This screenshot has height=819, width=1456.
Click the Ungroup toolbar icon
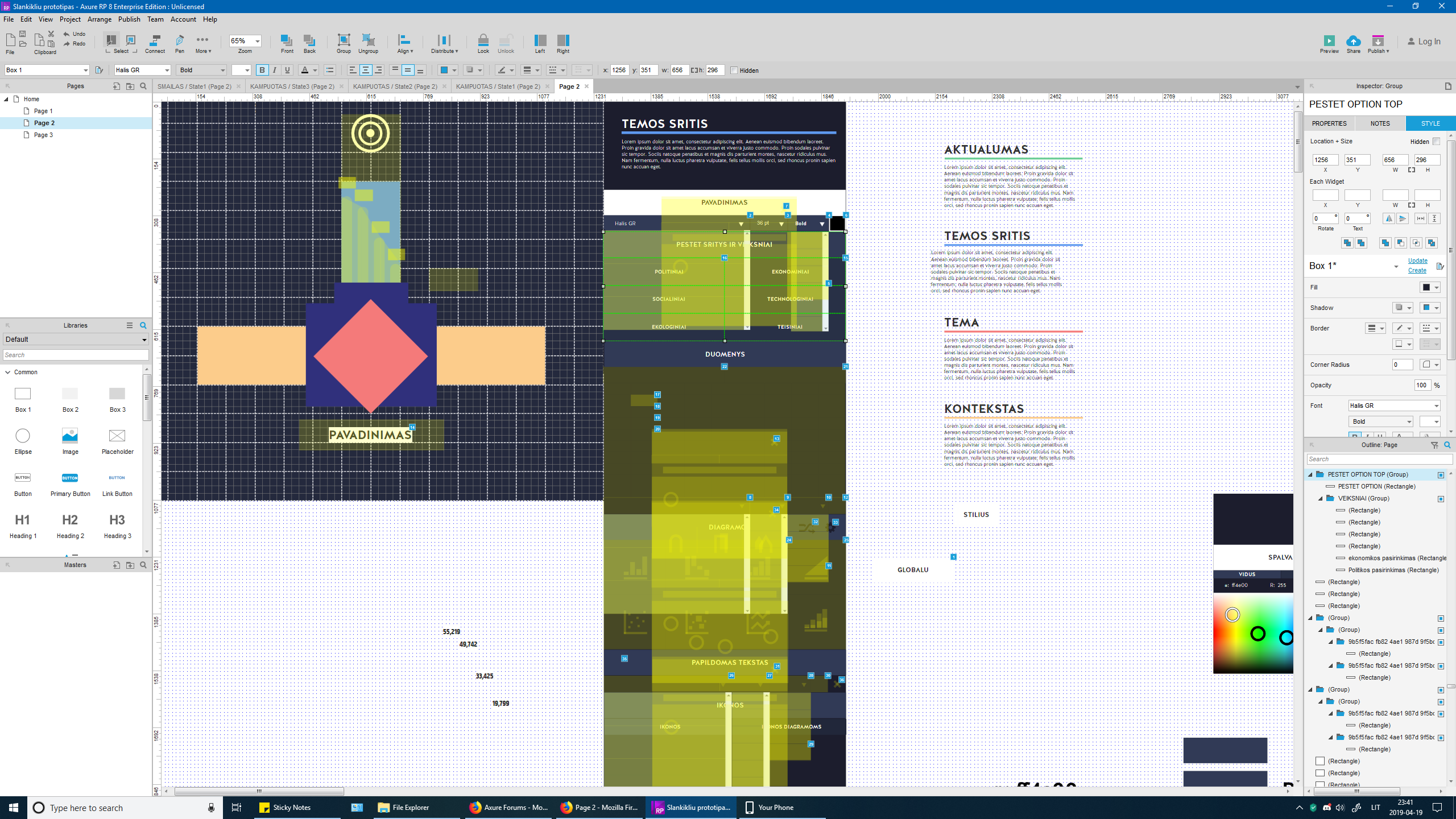click(368, 40)
